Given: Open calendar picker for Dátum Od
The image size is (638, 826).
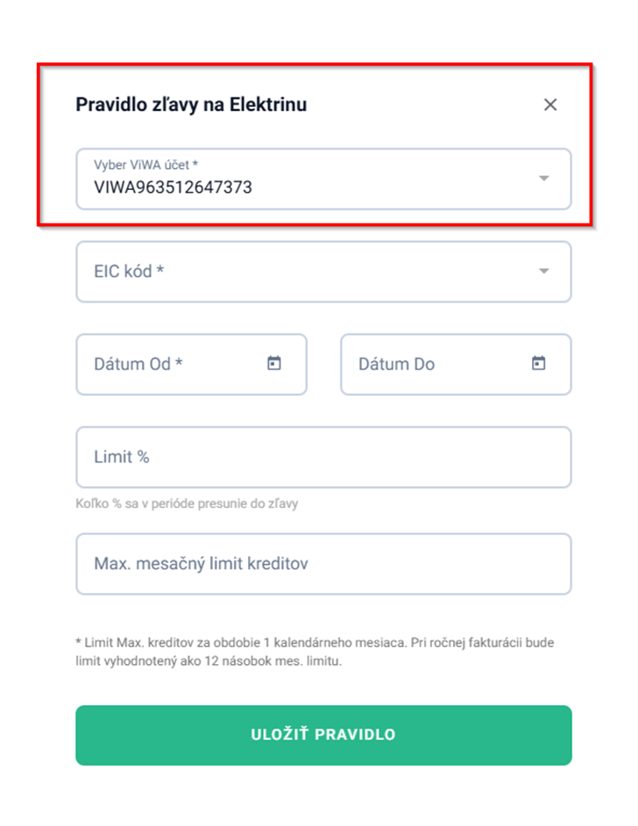Looking at the screenshot, I should point(274,364).
